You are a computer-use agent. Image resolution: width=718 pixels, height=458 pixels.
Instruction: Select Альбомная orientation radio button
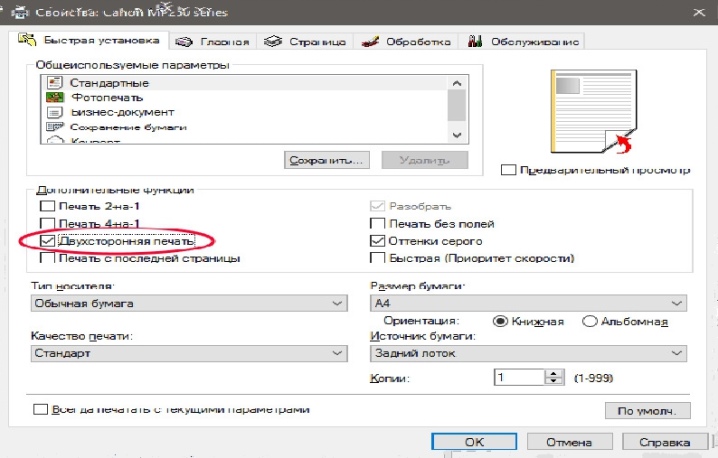coord(590,321)
